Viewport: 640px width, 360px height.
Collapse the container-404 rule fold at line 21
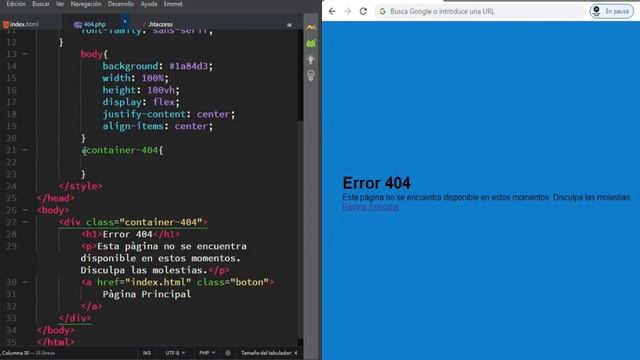click(x=25, y=150)
